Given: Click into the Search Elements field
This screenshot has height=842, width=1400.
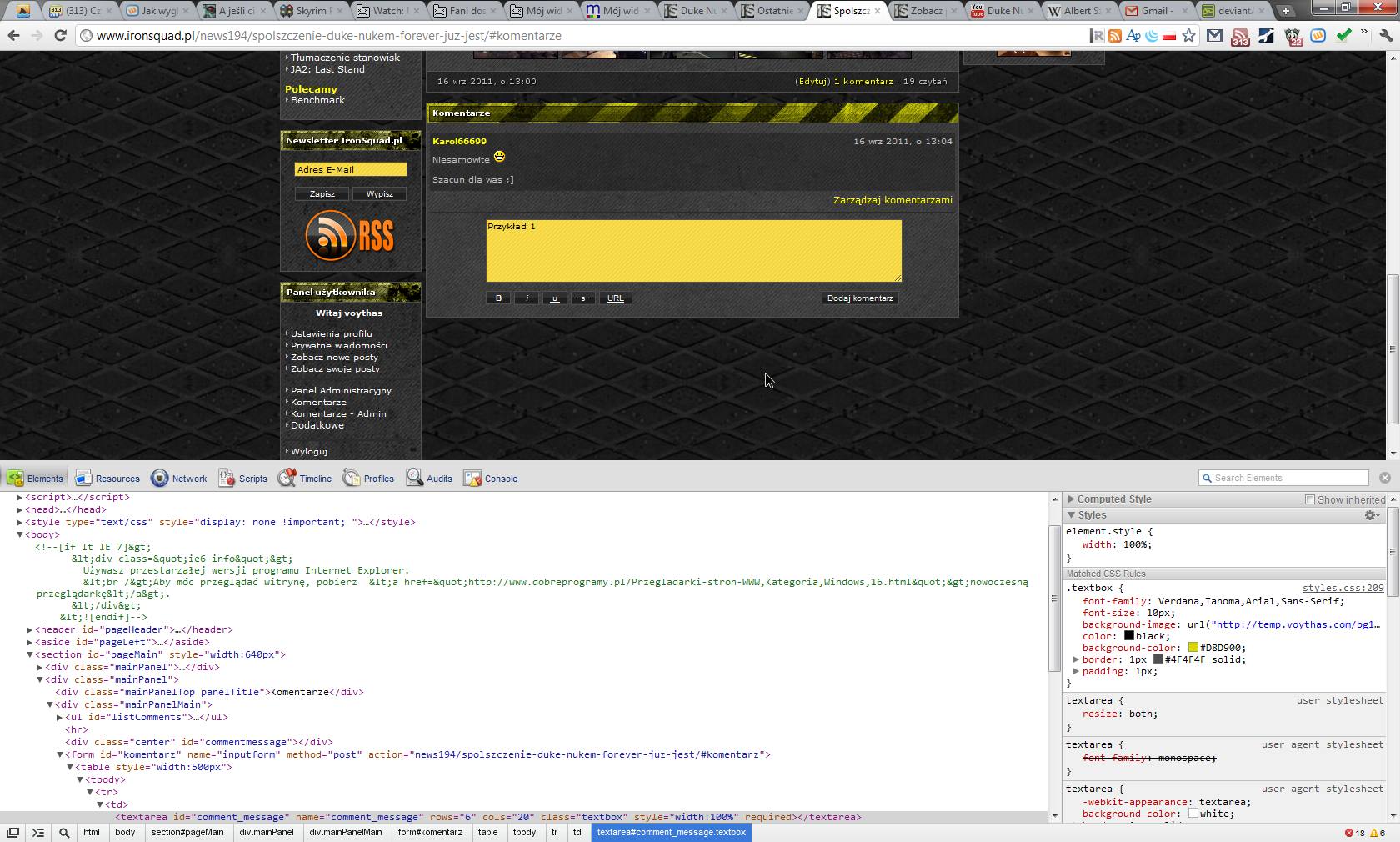Looking at the screenshot, I should pos(1283,478).
